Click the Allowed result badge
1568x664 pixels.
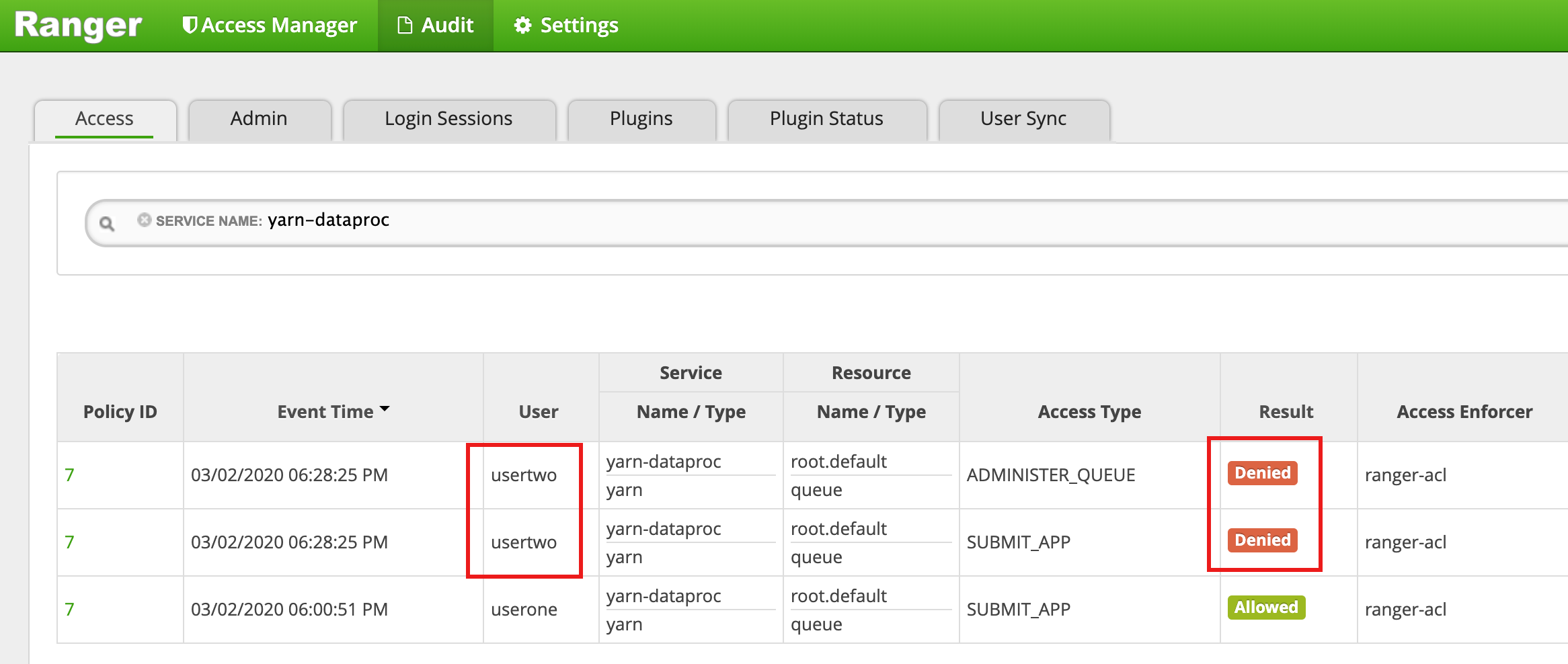(1265, 608)
